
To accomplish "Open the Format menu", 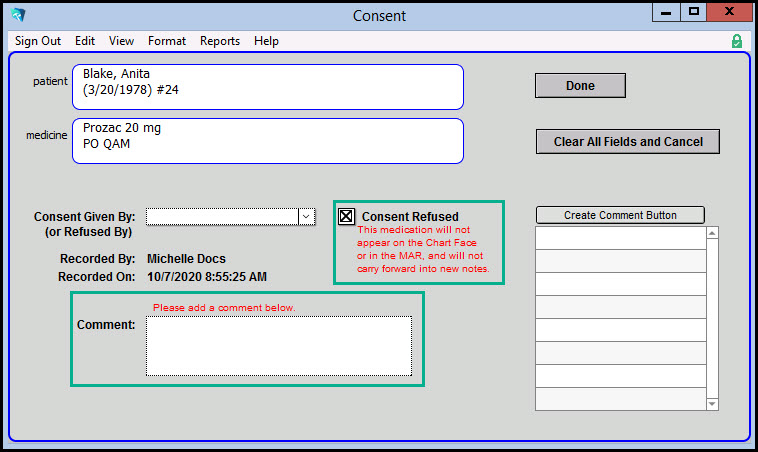I will tap(167, 41).
